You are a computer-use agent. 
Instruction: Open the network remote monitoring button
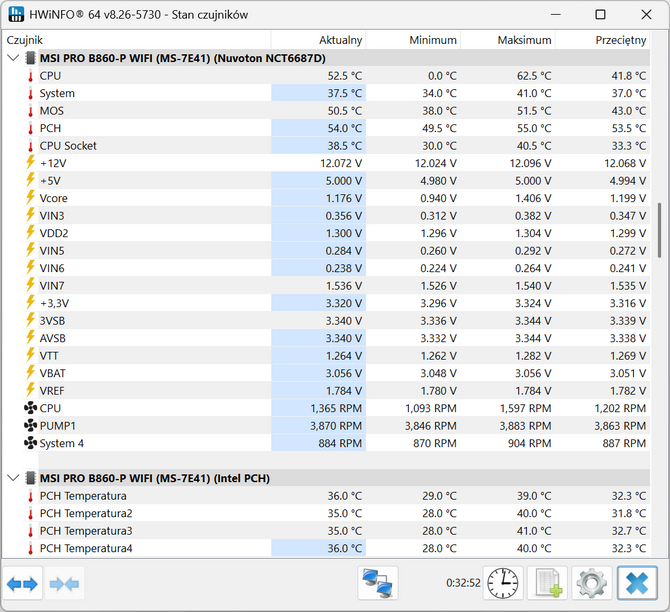[378, 583]
